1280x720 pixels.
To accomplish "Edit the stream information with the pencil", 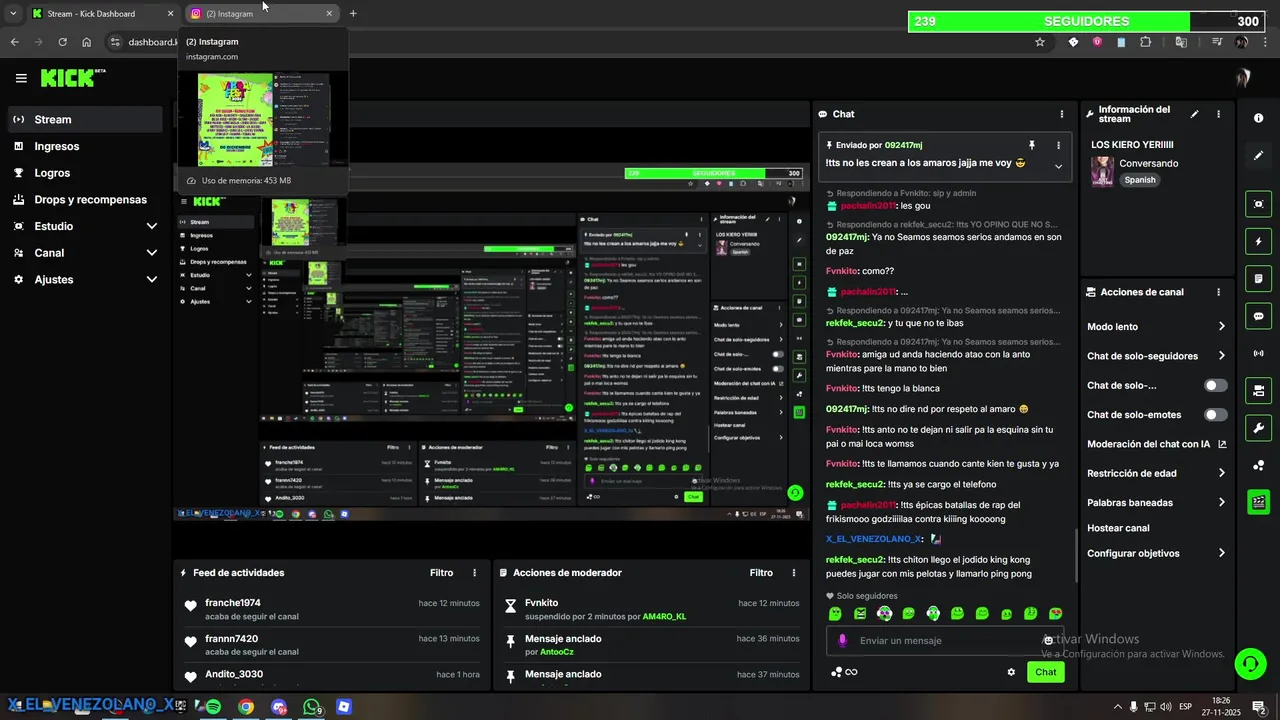I will pos(1194,114).
